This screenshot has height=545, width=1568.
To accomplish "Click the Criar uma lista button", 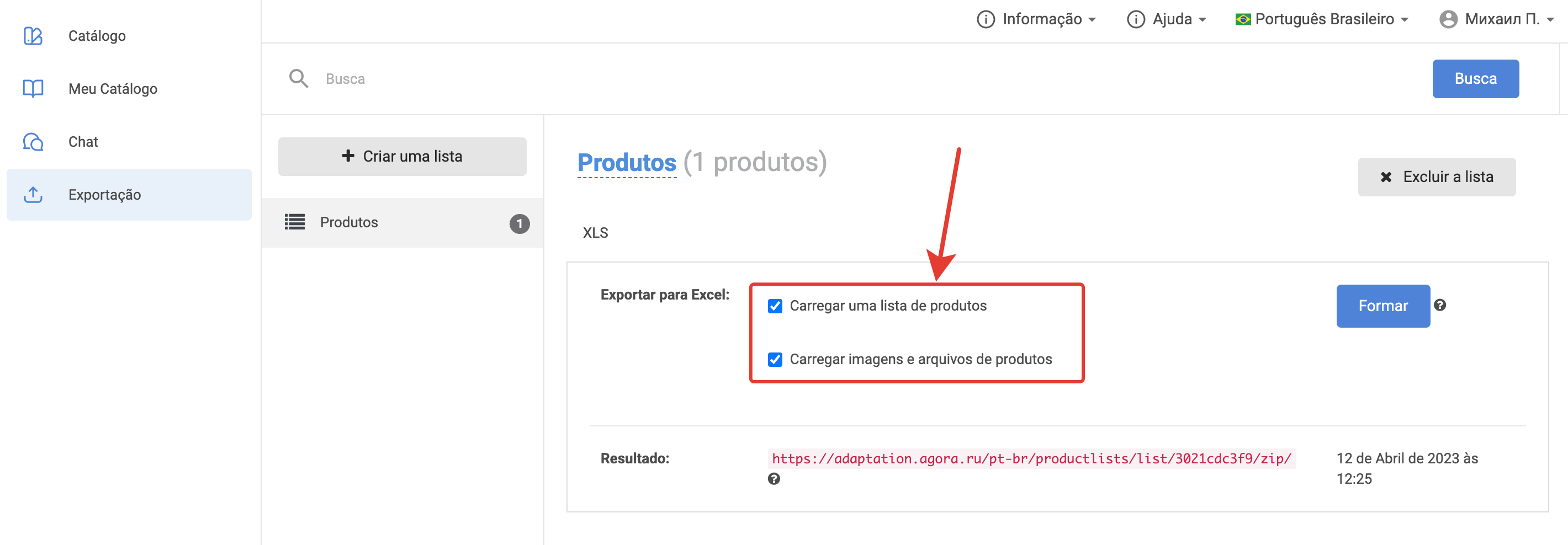I will pos(402,156).
